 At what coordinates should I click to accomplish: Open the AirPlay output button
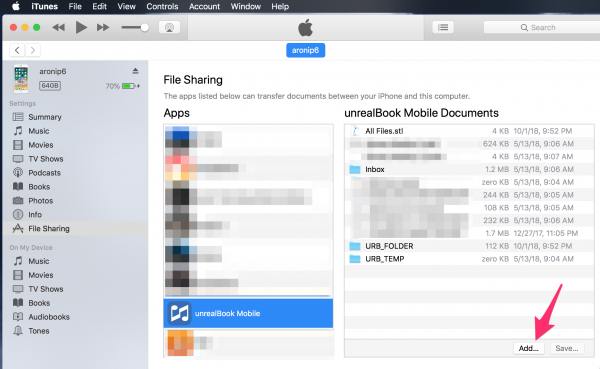tap(170, 27)
